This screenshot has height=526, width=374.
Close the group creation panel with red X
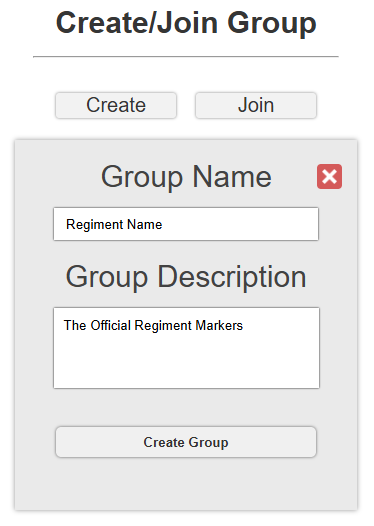click(x=329, y=176)
